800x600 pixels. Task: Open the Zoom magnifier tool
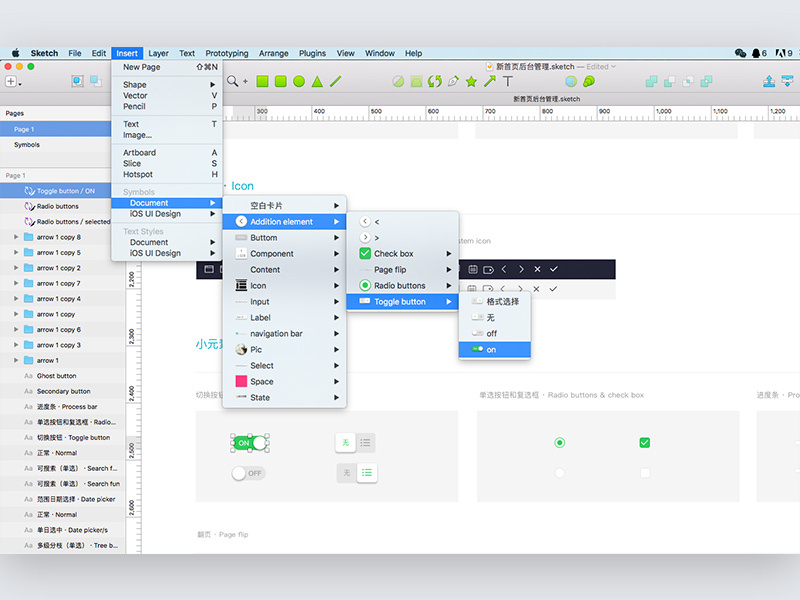(233, 82)
